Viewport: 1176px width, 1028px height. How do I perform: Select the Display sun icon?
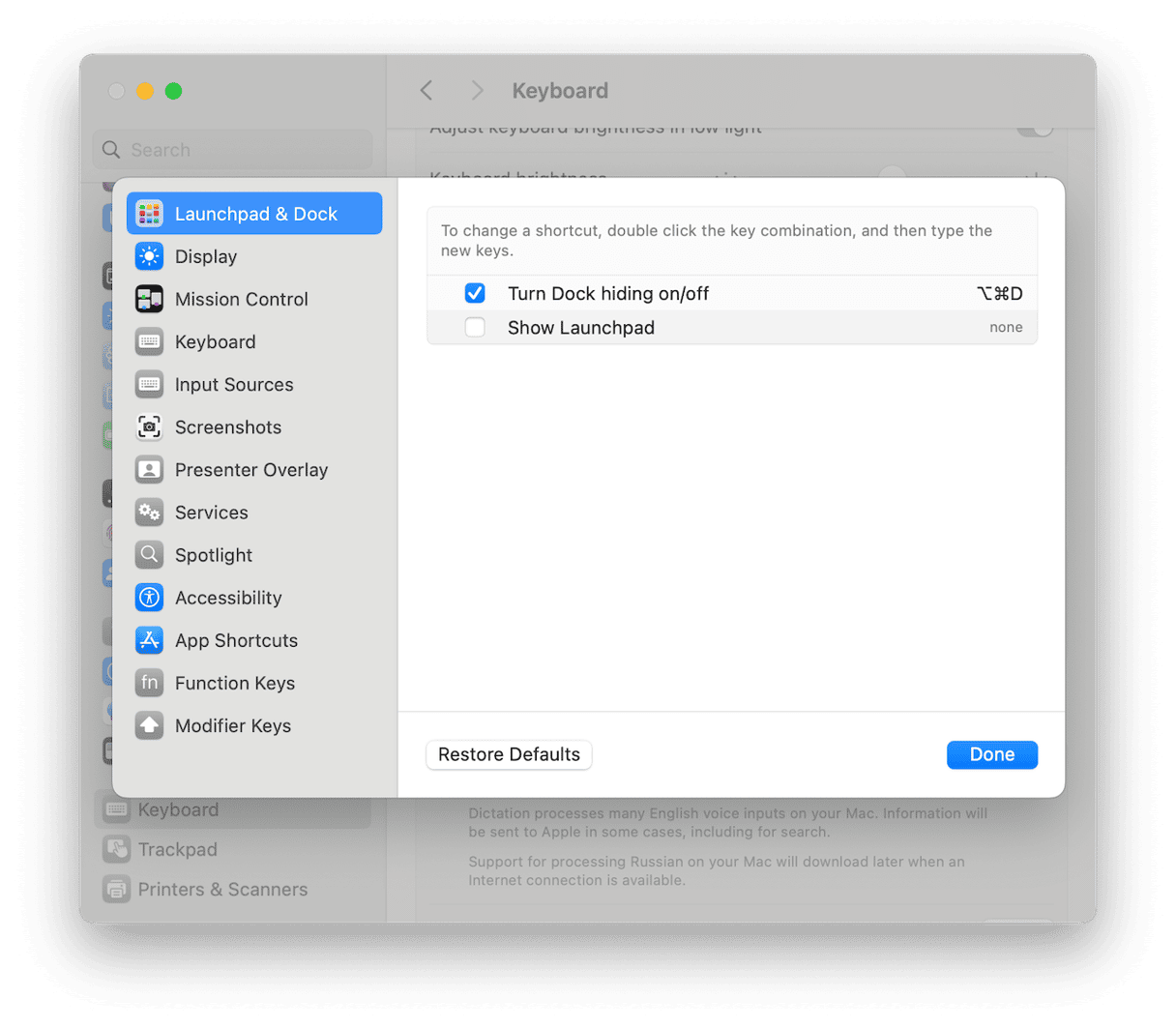(149, 256)
